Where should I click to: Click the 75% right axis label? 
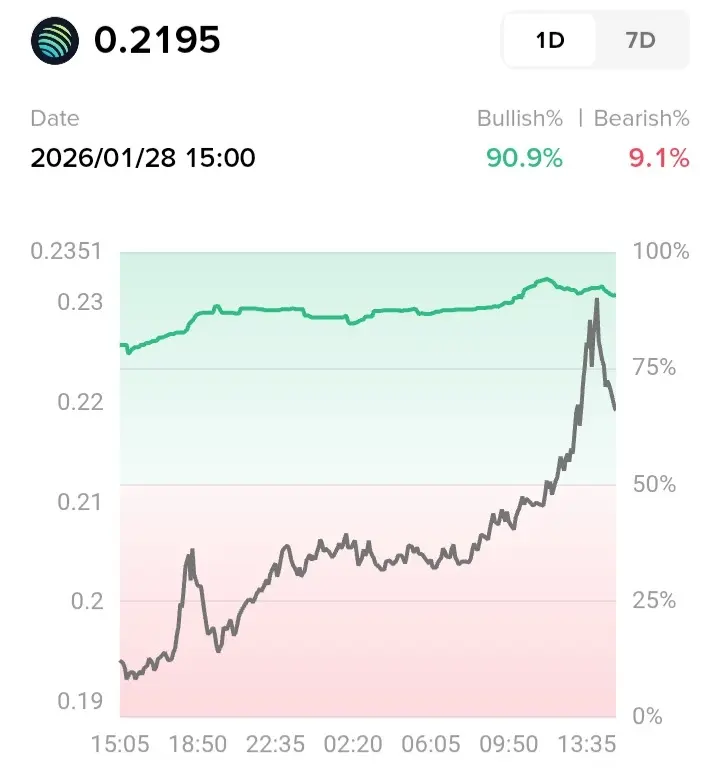click(x=654, y=367)
